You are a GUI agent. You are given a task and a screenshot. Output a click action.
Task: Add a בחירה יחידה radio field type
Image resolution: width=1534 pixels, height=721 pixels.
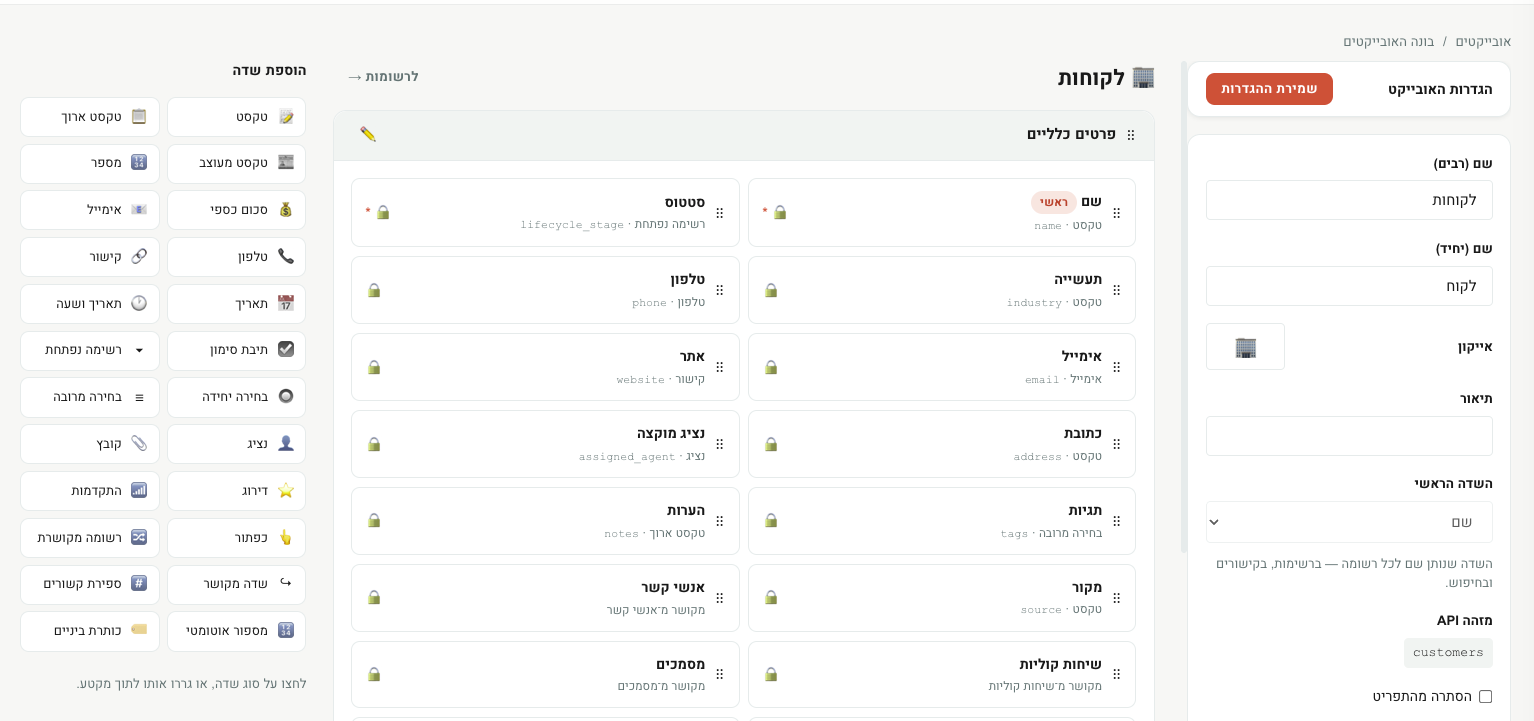pos(236,397)
